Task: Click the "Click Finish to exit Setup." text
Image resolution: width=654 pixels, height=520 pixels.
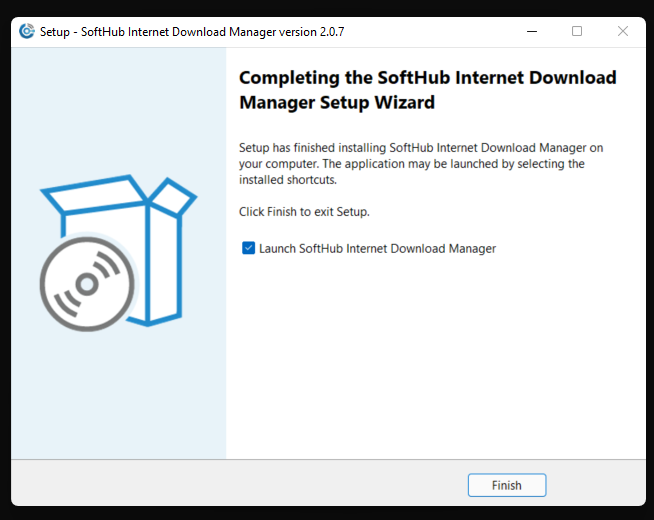Action: (x=304, y=212)
